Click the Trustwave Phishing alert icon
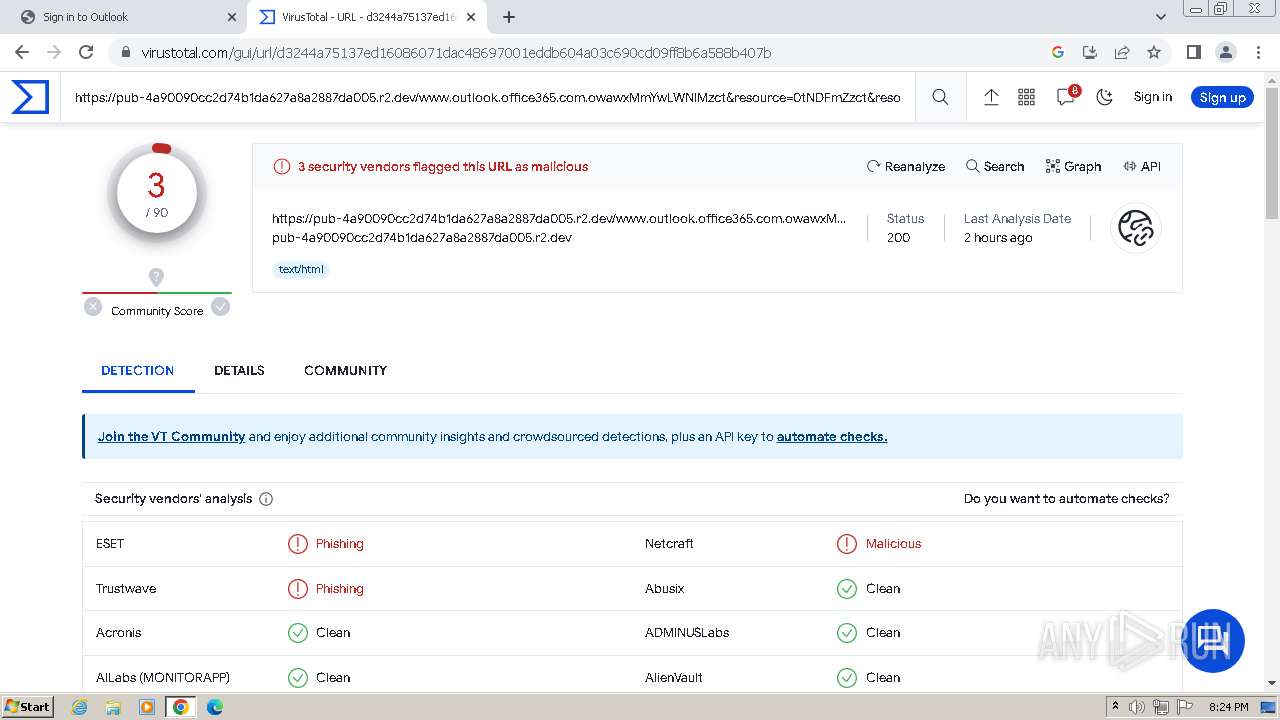 tap(298, 589)
